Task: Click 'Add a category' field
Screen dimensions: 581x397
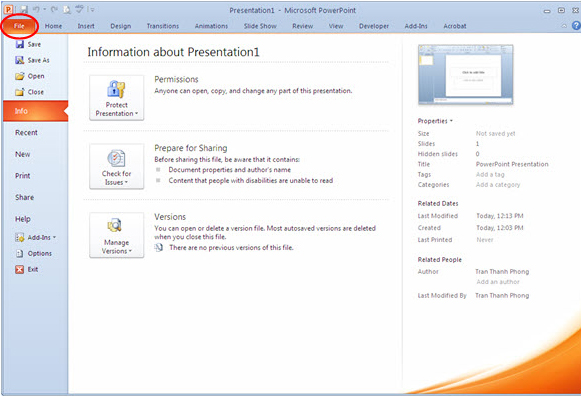Action: point(498,185)
